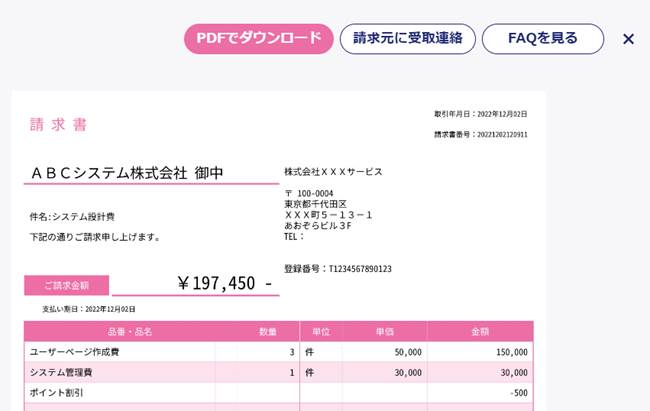Select the システム管理費 row
Screen dimensions: 650x411
(279, 372)
